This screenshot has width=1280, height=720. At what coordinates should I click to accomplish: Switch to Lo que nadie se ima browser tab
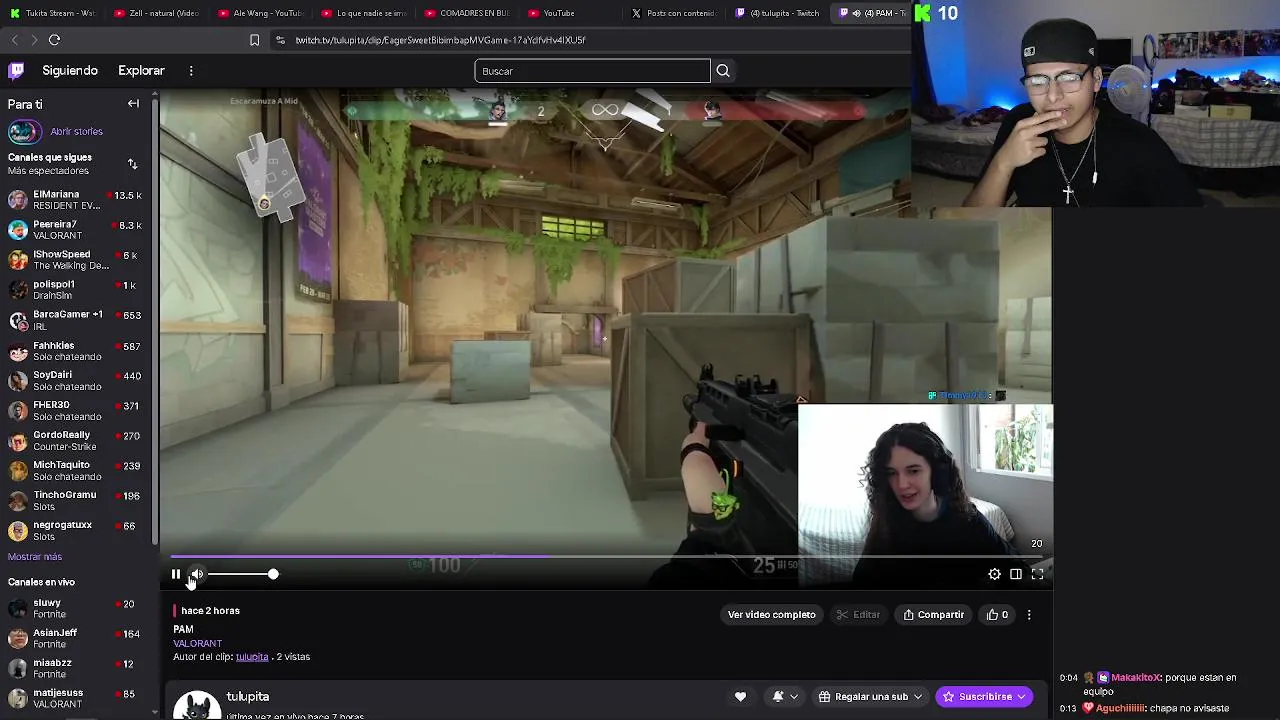coord(364,13)
